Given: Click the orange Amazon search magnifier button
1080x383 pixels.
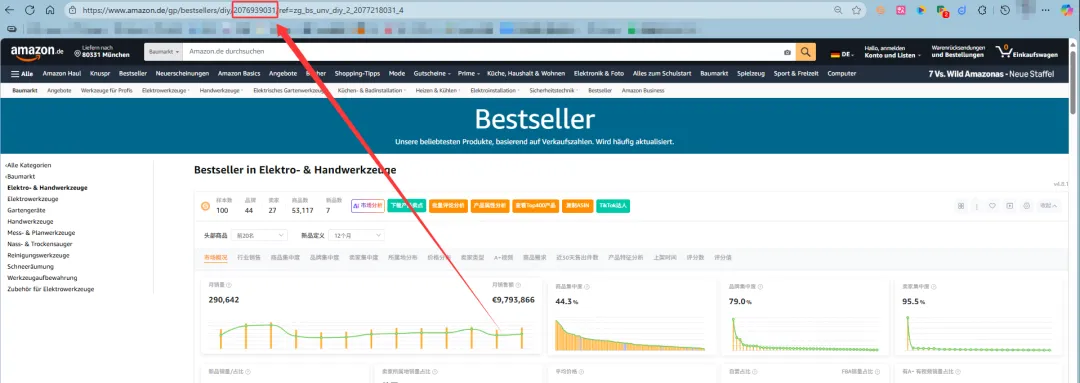Looking at the screenshot, I should (x=805, y=52).
